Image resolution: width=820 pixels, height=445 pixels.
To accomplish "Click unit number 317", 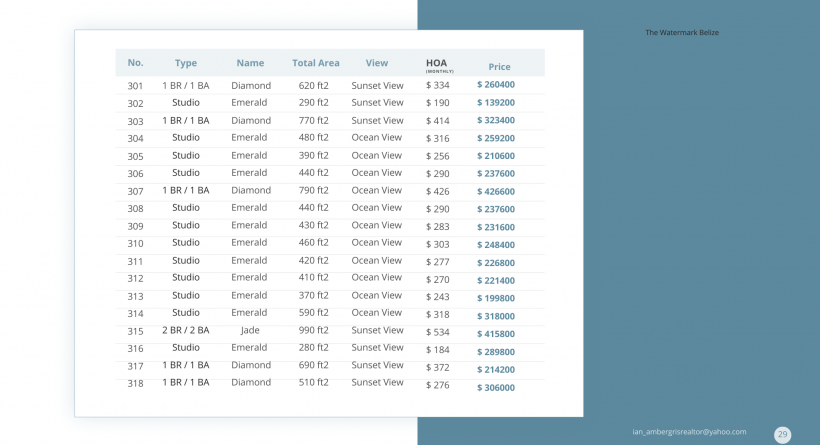I will point(135,367).
